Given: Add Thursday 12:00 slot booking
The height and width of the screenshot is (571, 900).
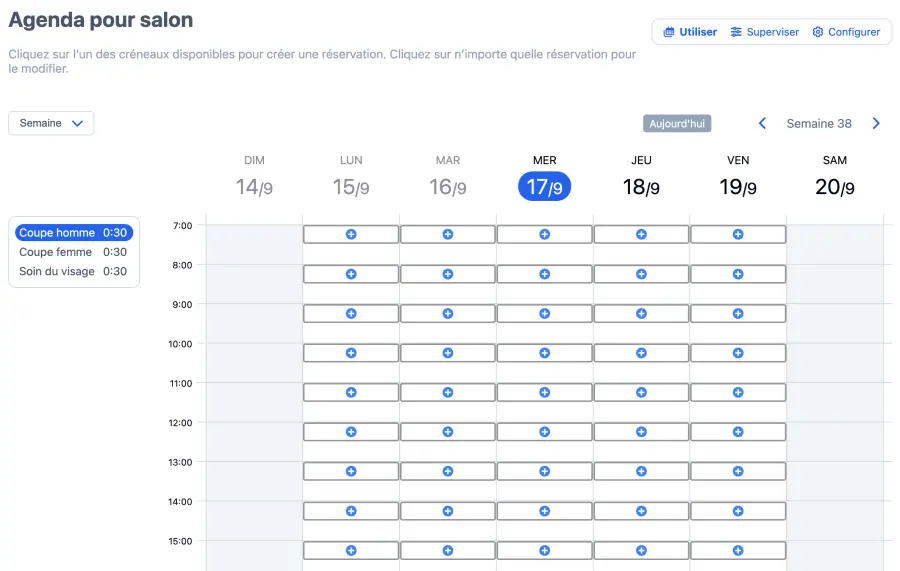Looking at the screenshot, I should (x=641, y=432).
